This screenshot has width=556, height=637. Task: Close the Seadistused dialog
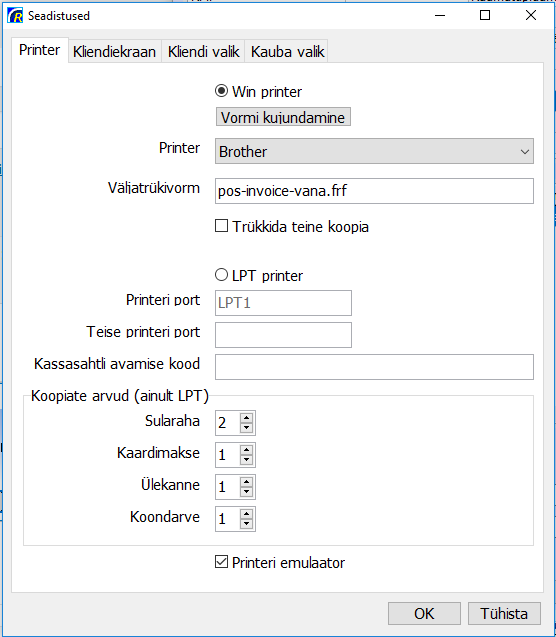(x=530, y=15)
